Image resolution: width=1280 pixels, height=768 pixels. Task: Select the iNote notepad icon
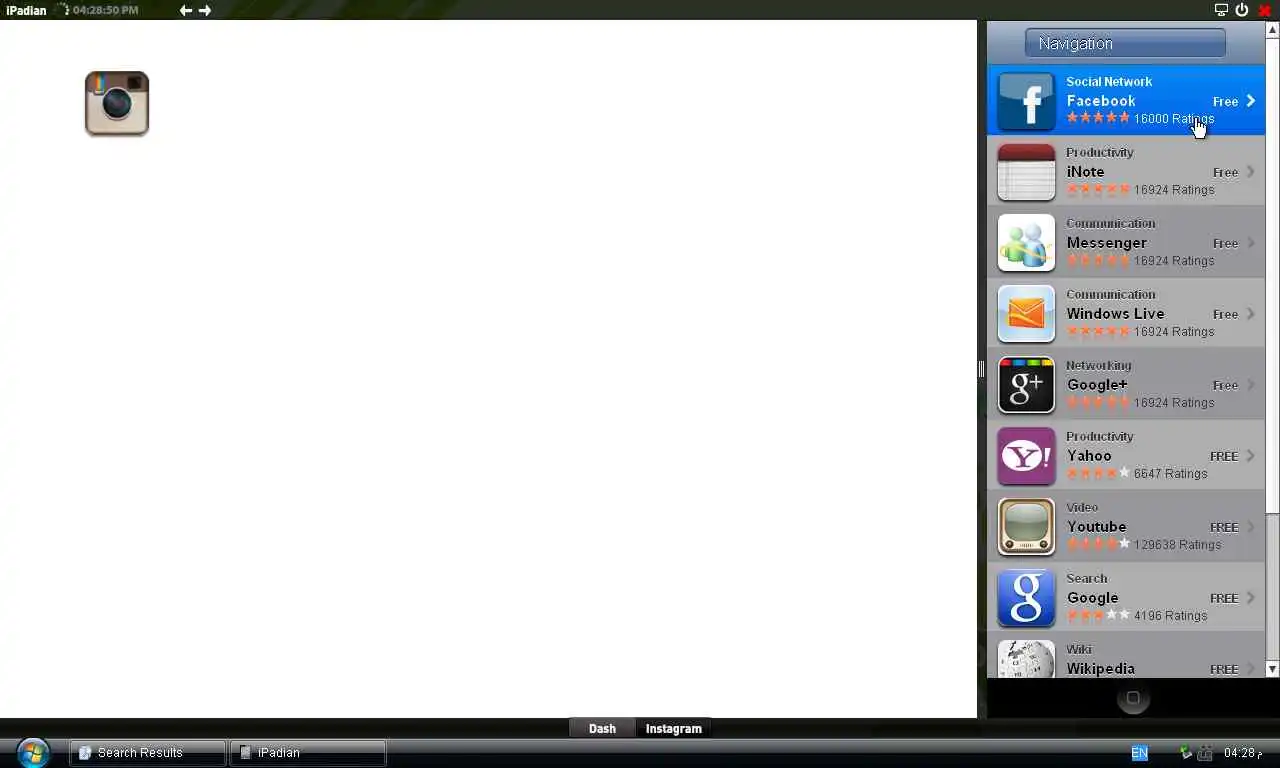click(1026, 172)
